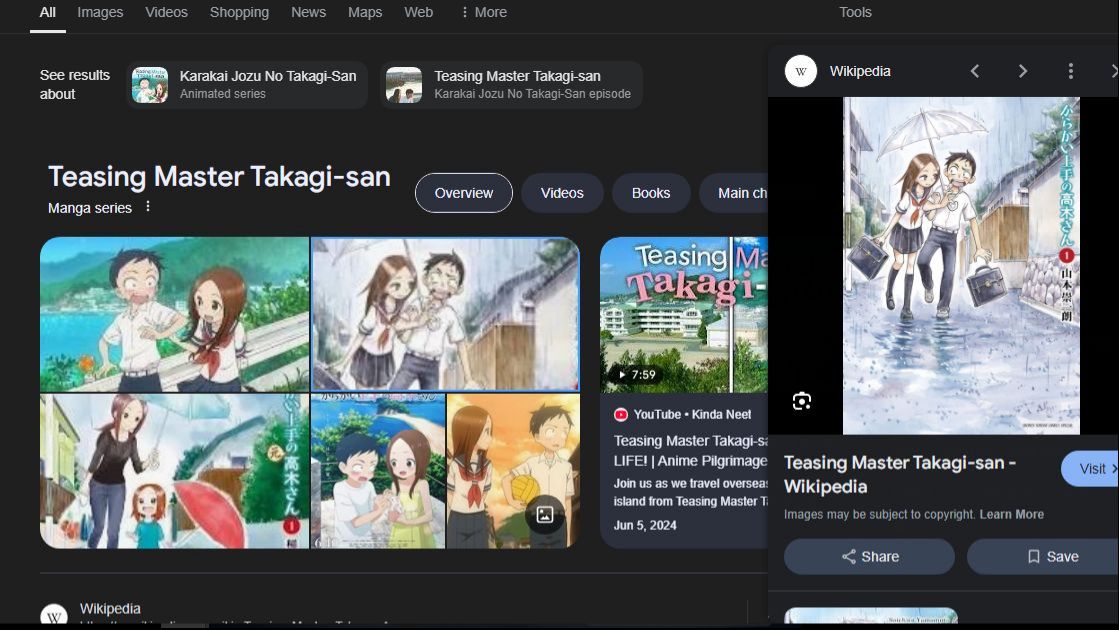
Task: Click the Wikipedia logo in image viewer panel
Action: [x=801, y=71]
